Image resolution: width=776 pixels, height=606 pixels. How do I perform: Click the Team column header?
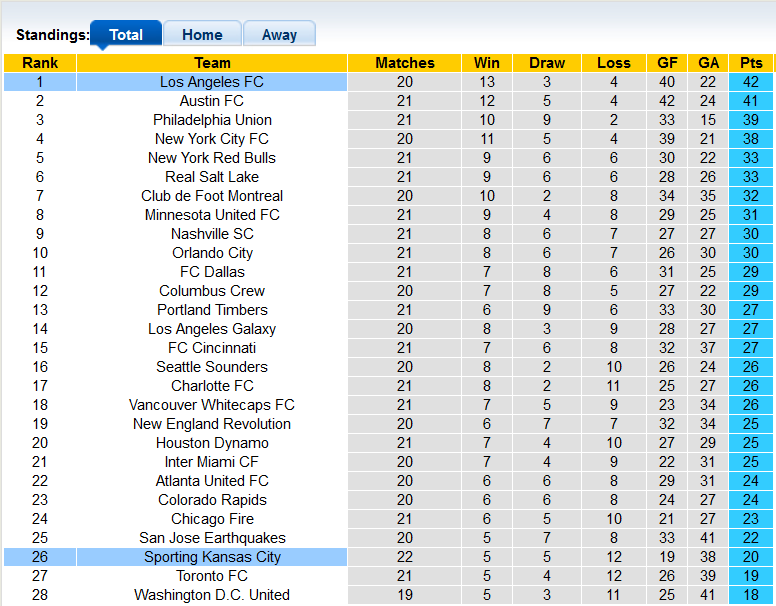point(212,63)
